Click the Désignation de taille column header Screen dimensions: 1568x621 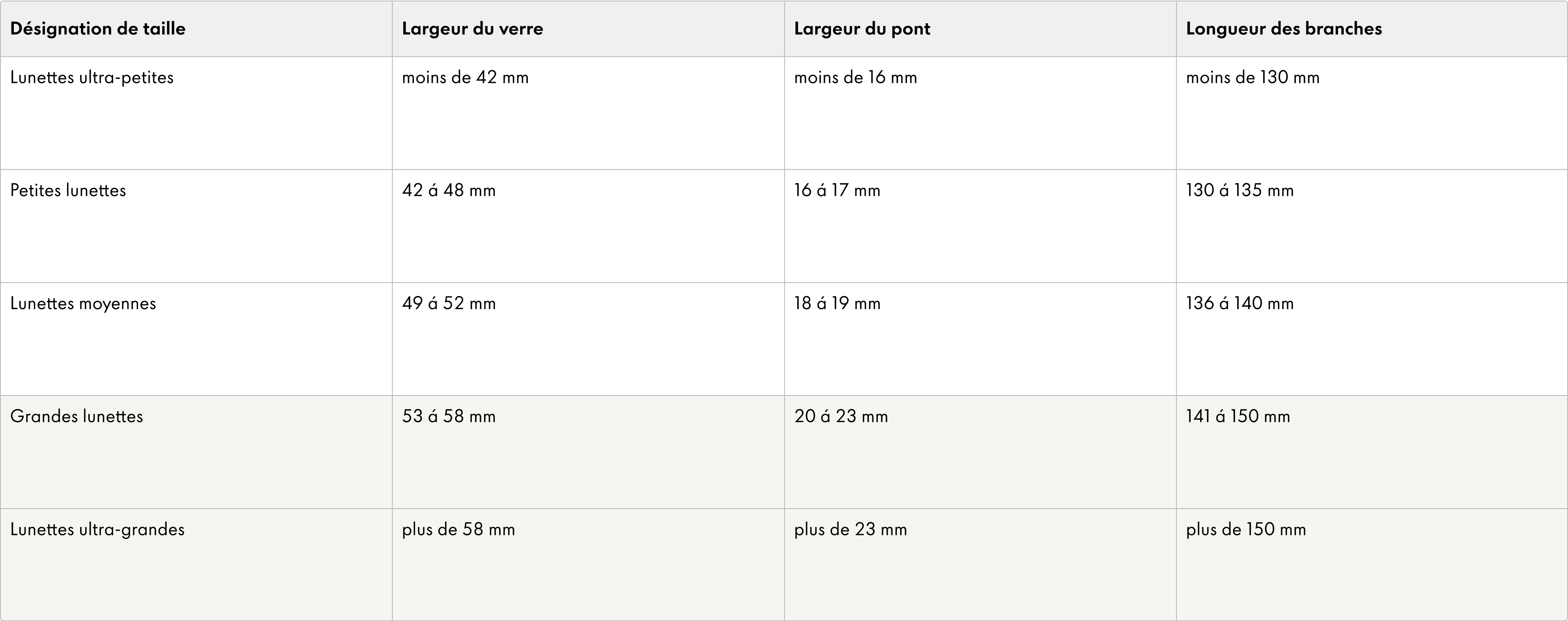pos(98,29)
